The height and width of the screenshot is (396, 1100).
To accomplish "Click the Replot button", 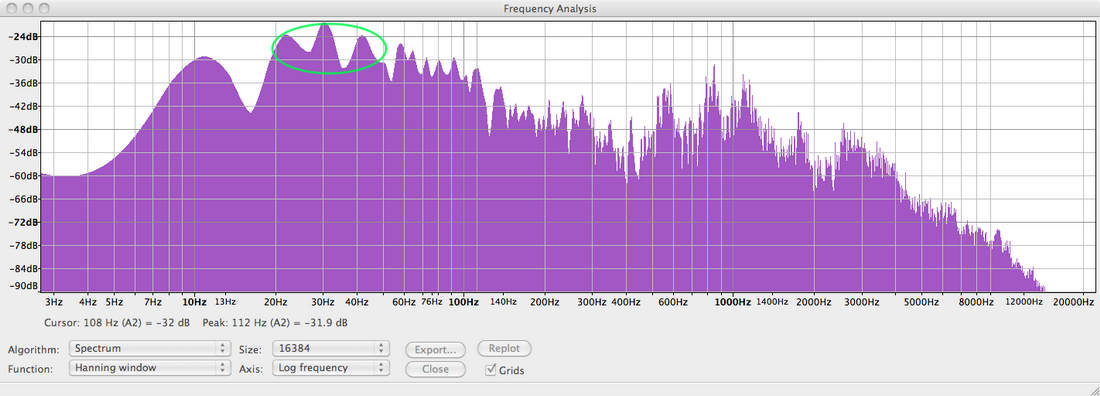I will [504, 348].
